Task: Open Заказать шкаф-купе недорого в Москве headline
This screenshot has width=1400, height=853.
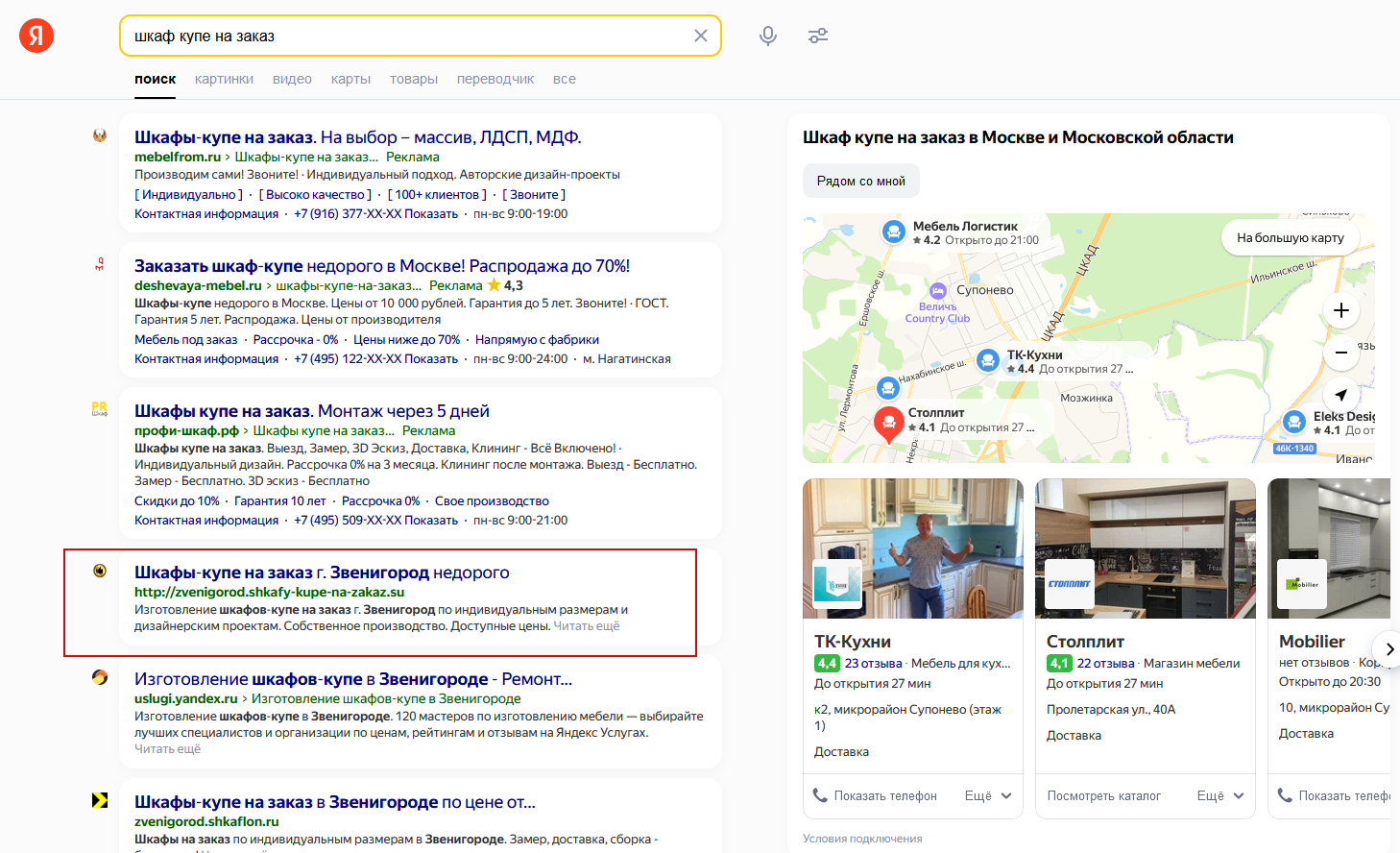Action: coord(382,266)
